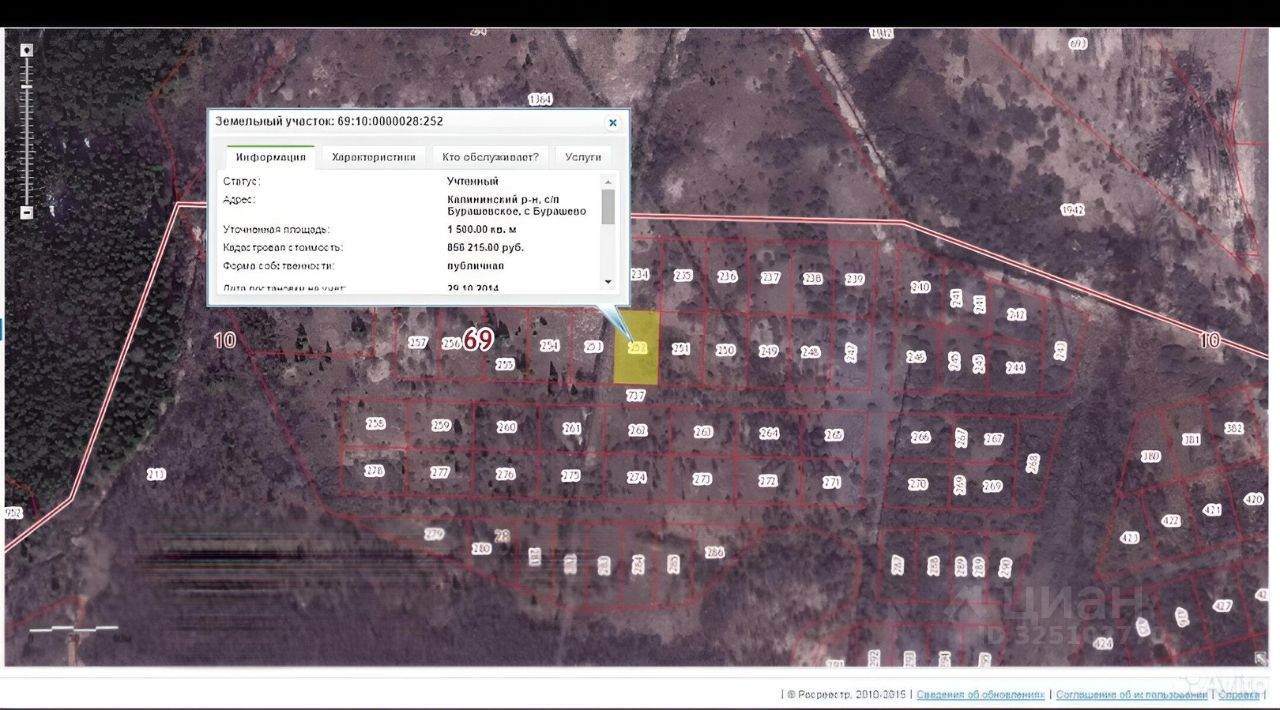Select parcel 271 on the map

832,482
